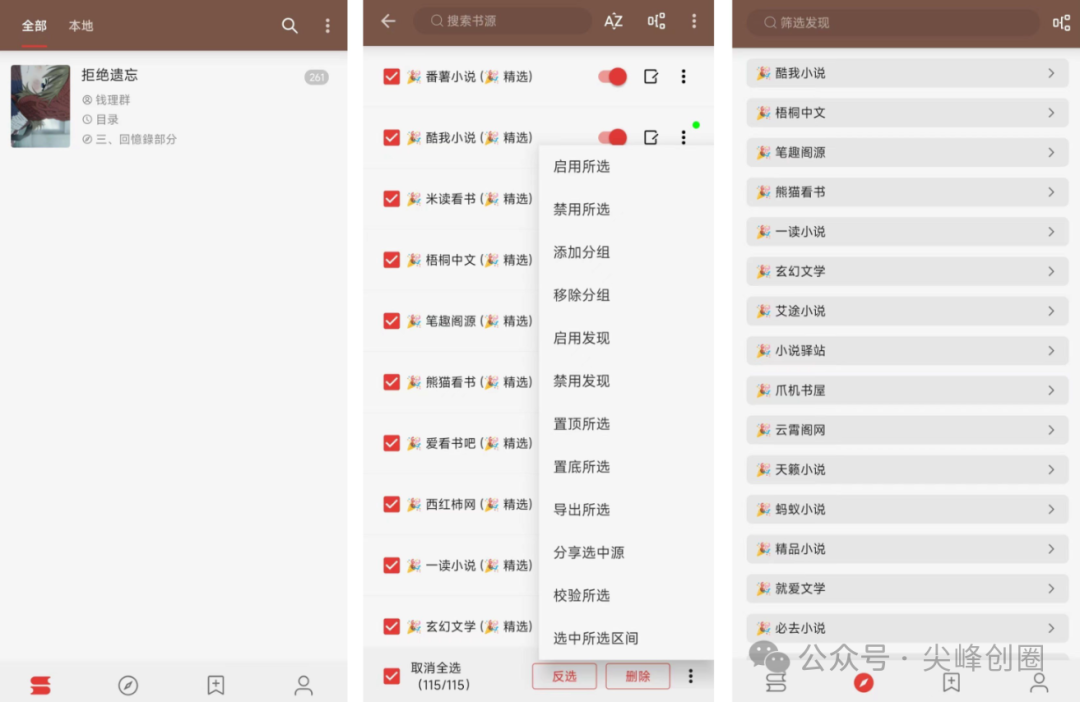Expand 艾途小说 discover entry
Image resolution: width=1080 pixels, height=702 pixels.
coord(907,311)
